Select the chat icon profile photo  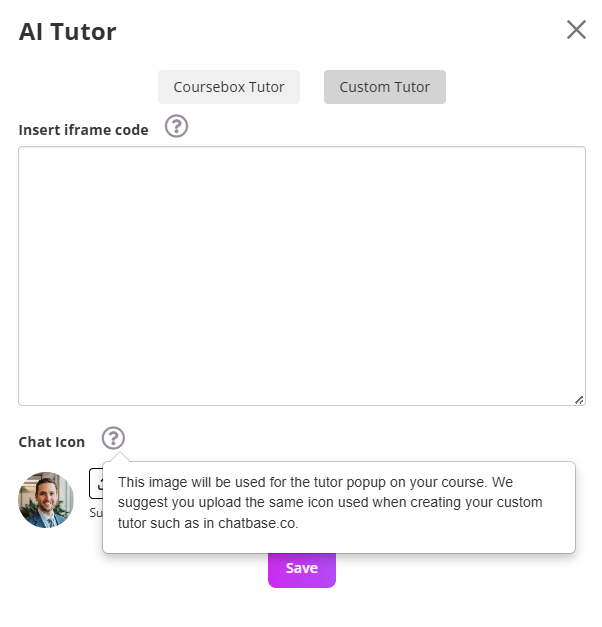coord(46,500)
